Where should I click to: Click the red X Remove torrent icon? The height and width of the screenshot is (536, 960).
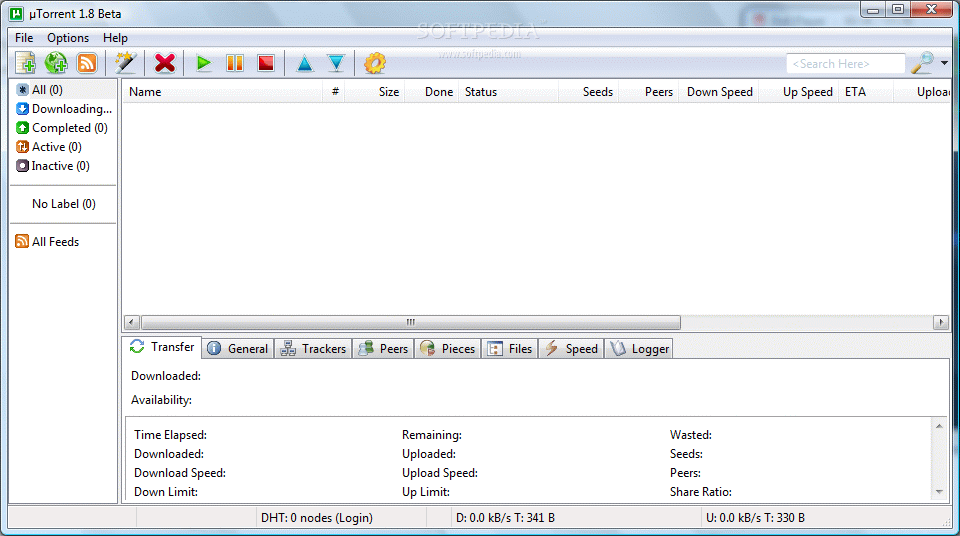165,63
